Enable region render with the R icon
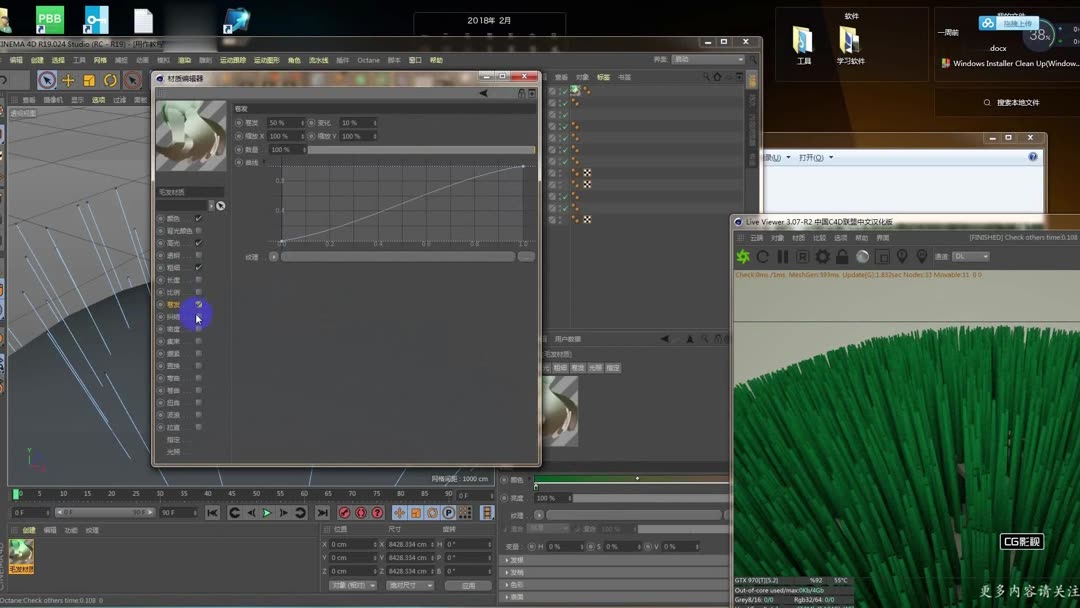 click(x=801, y=257)
